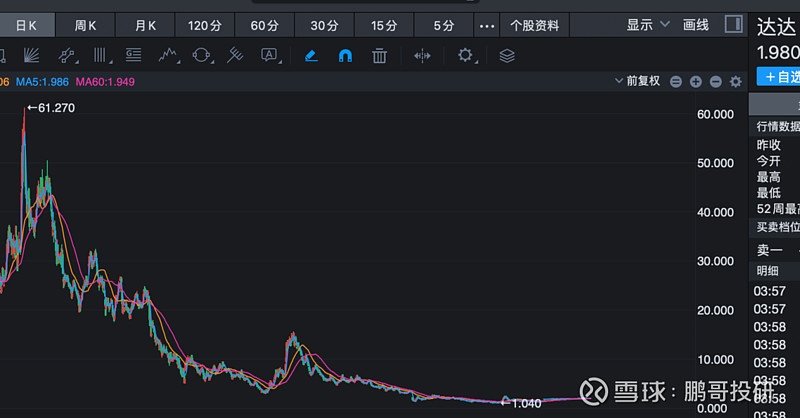The image size is (800, 418).
Task: Open the 5分 timeframe tab
Action: 443,26
